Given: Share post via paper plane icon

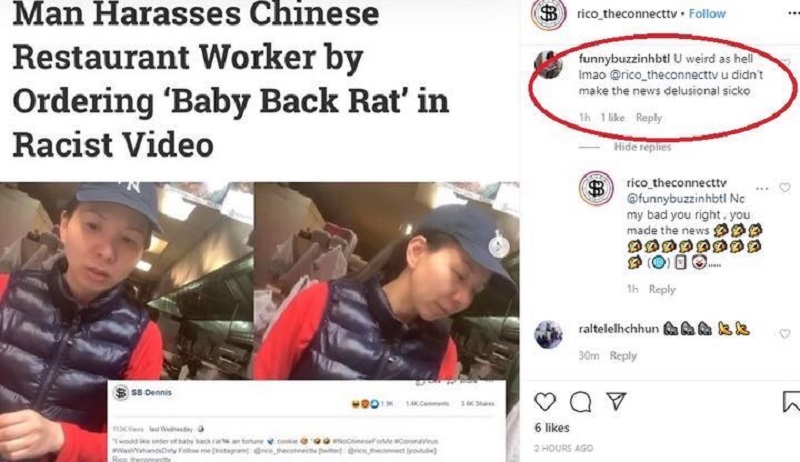Looking at the screenshot, I should coord(616,401).
